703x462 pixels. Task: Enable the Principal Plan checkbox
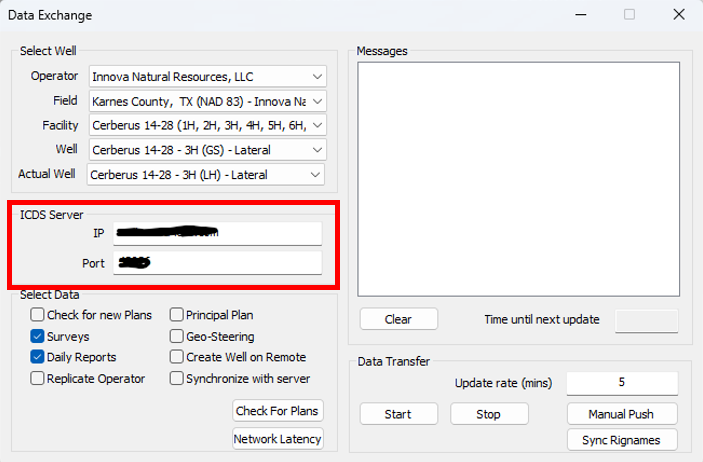[x=177, y=315]
